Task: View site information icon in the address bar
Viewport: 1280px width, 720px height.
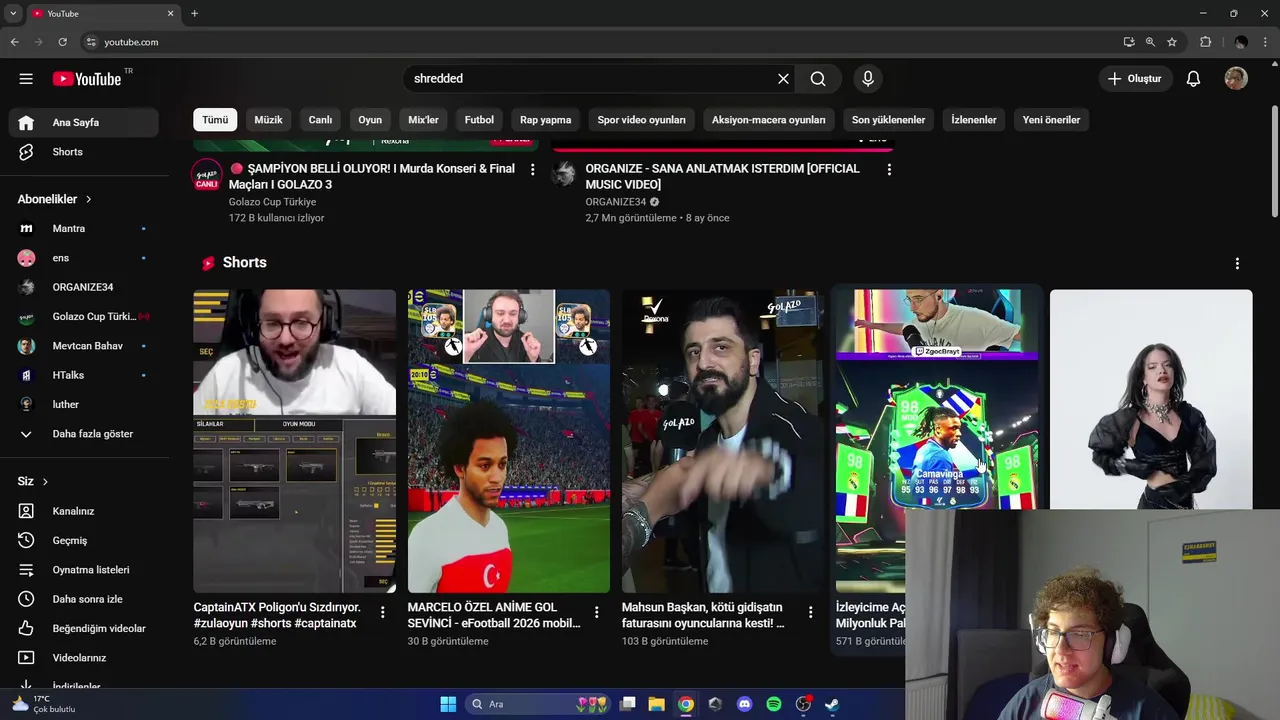Action: click(x=91, y=42)
